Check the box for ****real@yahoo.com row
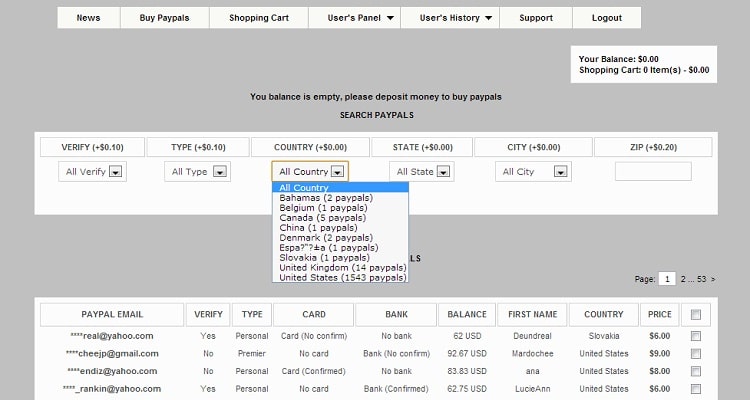The image size is (750, 400). tap(696, 336)
